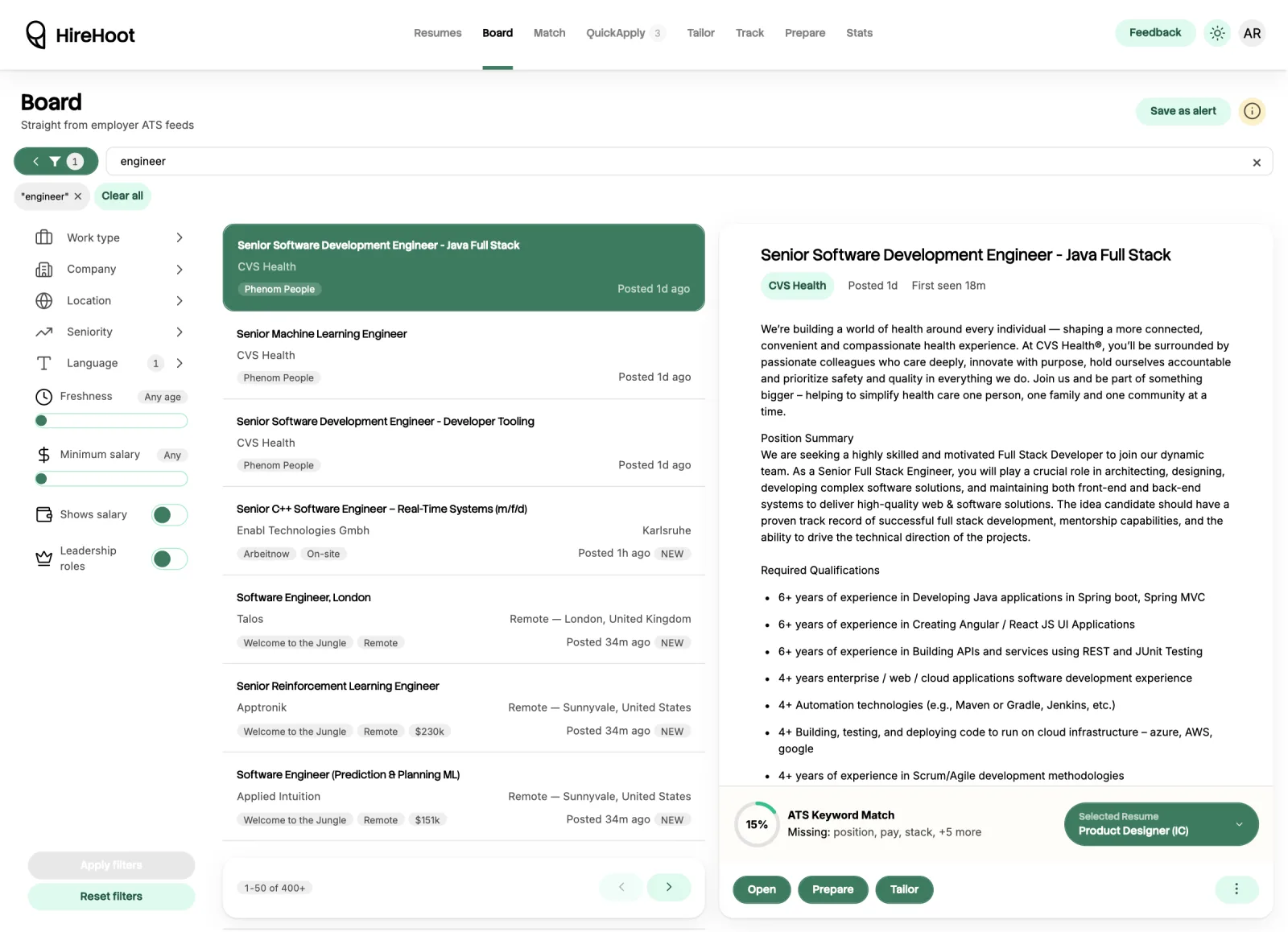Viewport: 1288px width, 932px height.
Task: Adjust the Minimum salary slider handle
Action: point(42,479)
